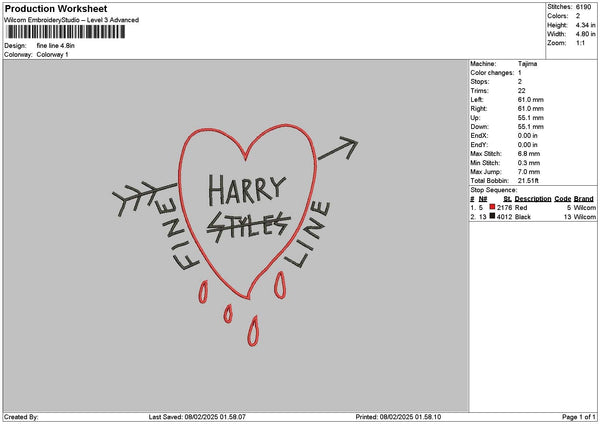The height and width of the screenshot is (424, 600).
Task: Click the Max Jump value 7.0 mm
Action: click(x=529, y=172)
